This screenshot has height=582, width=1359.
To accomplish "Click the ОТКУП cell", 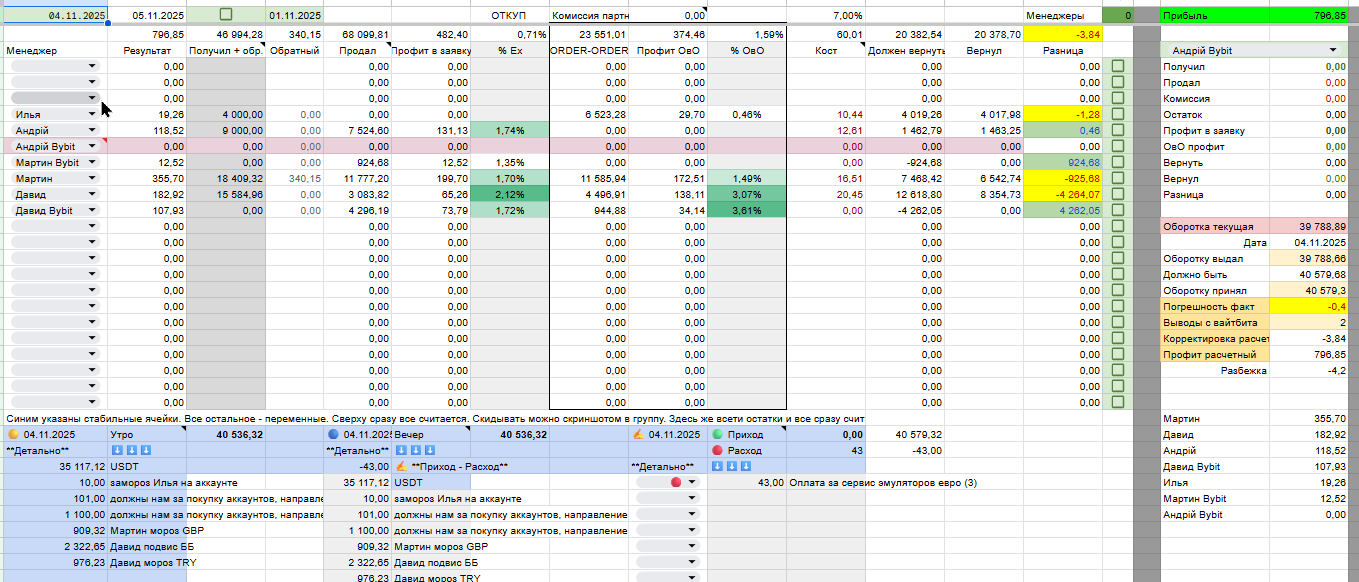I will point(509,16).
